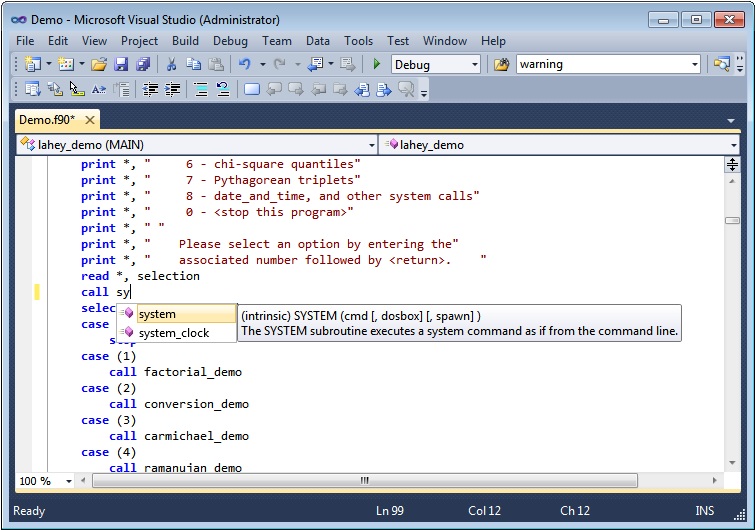755x530 pixels.
Task: Open the Tools menu
Action: pos(358,41)
